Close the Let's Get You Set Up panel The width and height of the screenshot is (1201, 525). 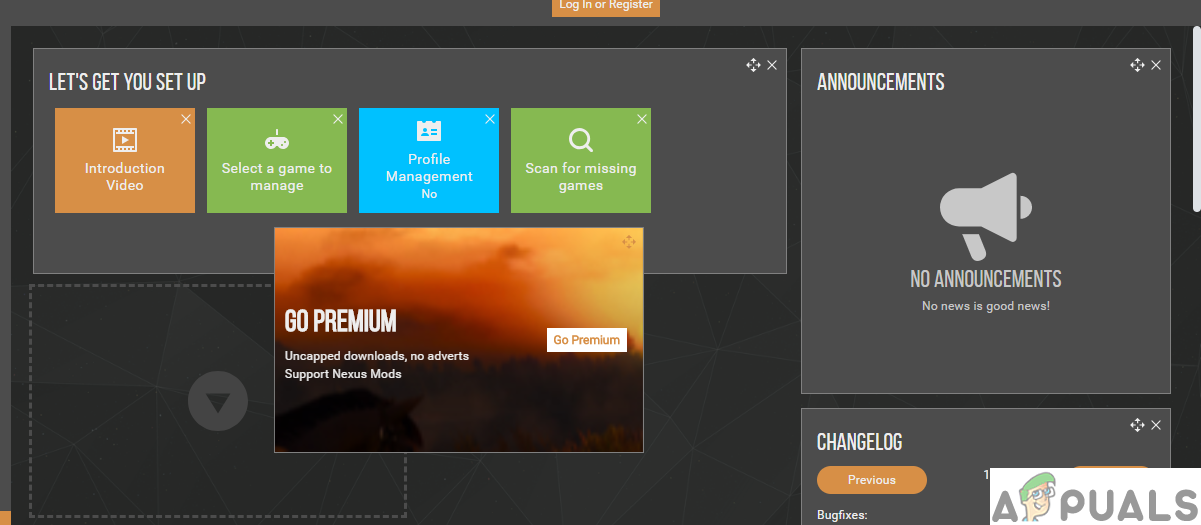772,65
